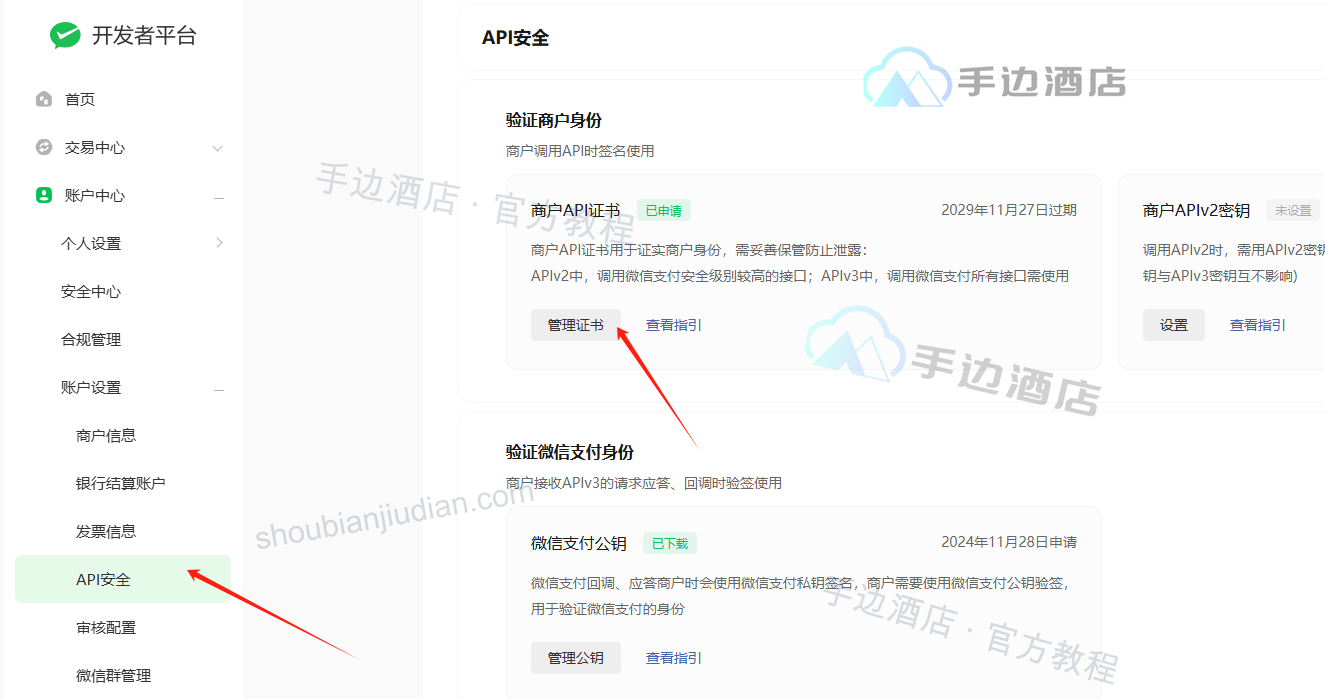
Task: Click the 账户中心 person icon
Action: coord(43,195)
